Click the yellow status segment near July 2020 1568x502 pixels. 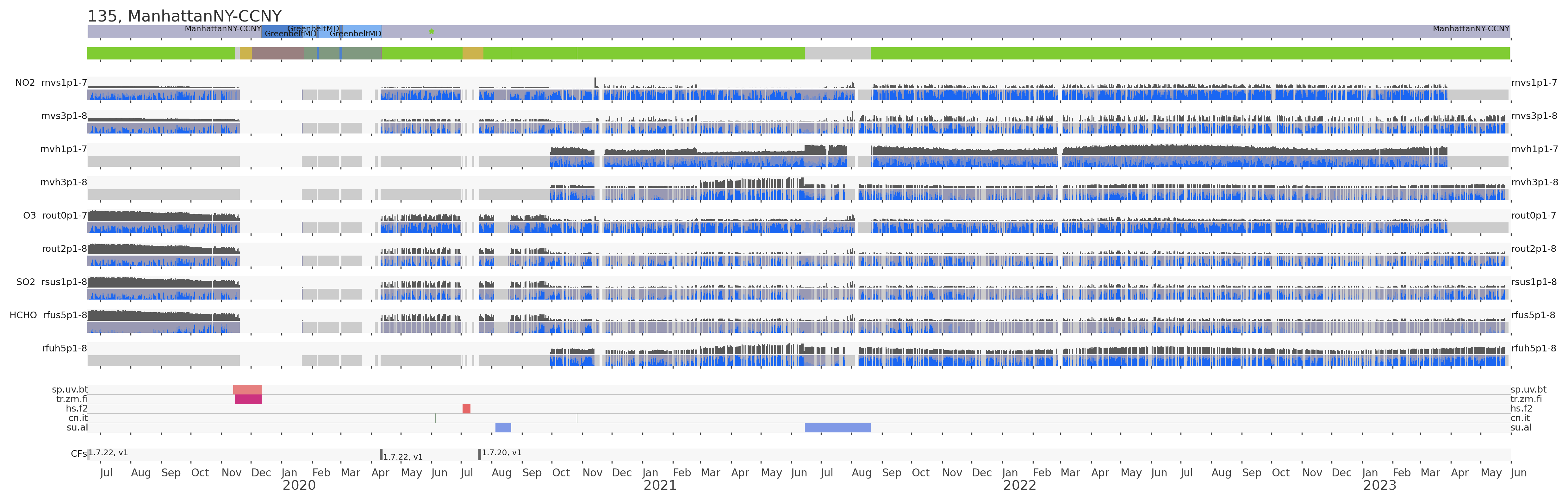click(x=472, y=53)
